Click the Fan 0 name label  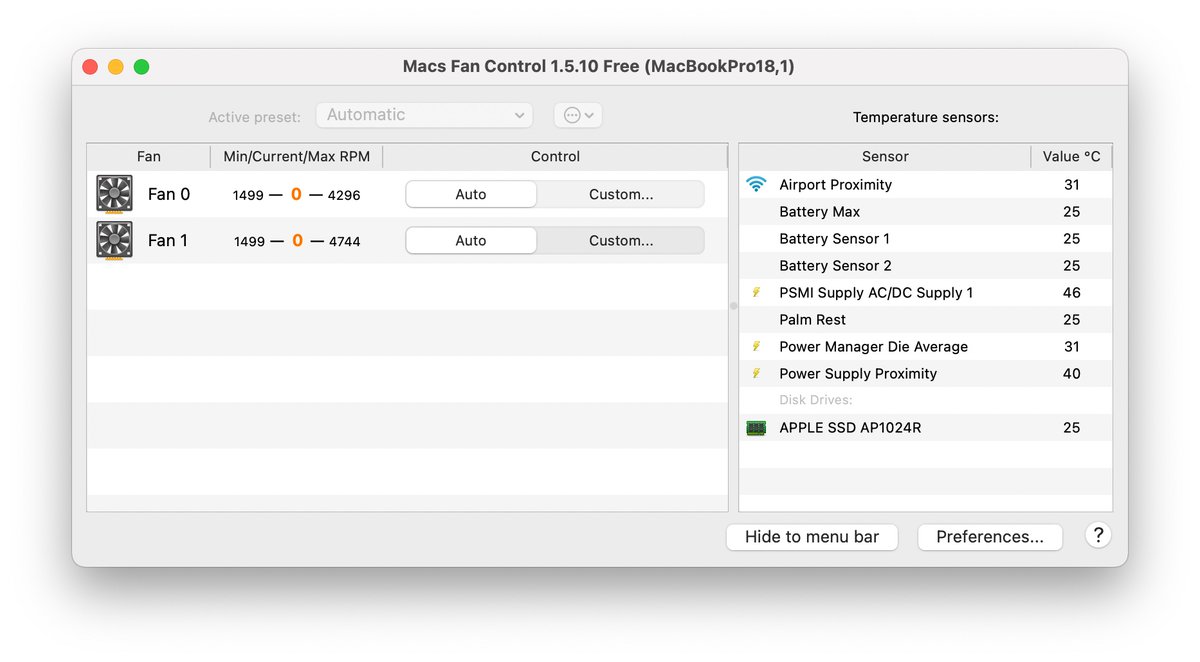pyautogui.click(x=169, y=194)
